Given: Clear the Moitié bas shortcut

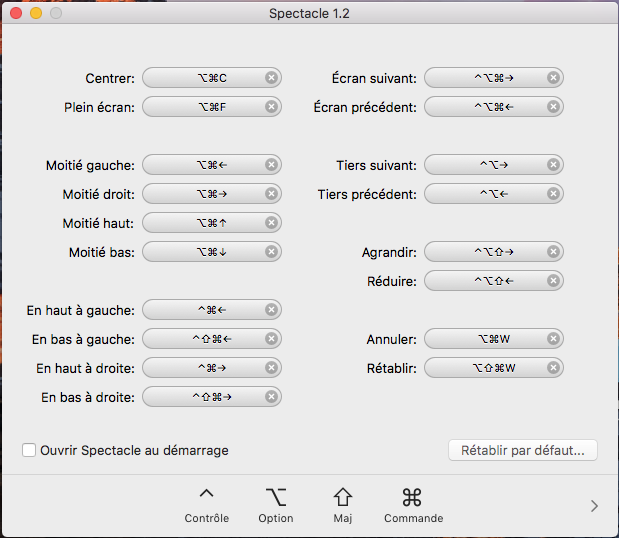Looking at the screenshot, I should coord(271,252).
